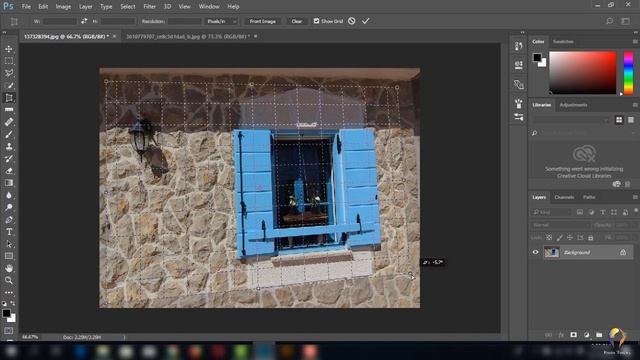This screenshot has height=360, width=640.
Task: Cancel the current crop operation
Action: click(x=351, y=21)
